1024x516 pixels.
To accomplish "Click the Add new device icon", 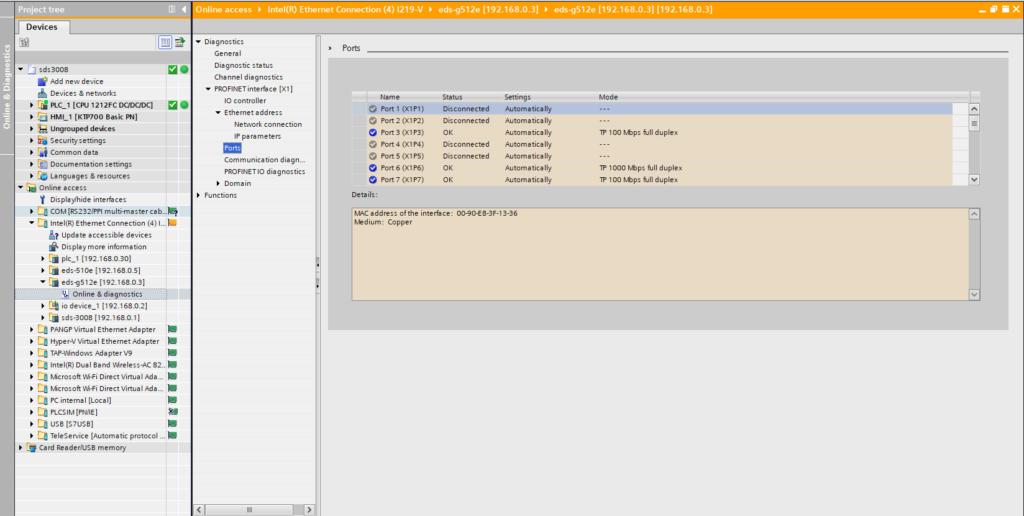I will 42,81.
